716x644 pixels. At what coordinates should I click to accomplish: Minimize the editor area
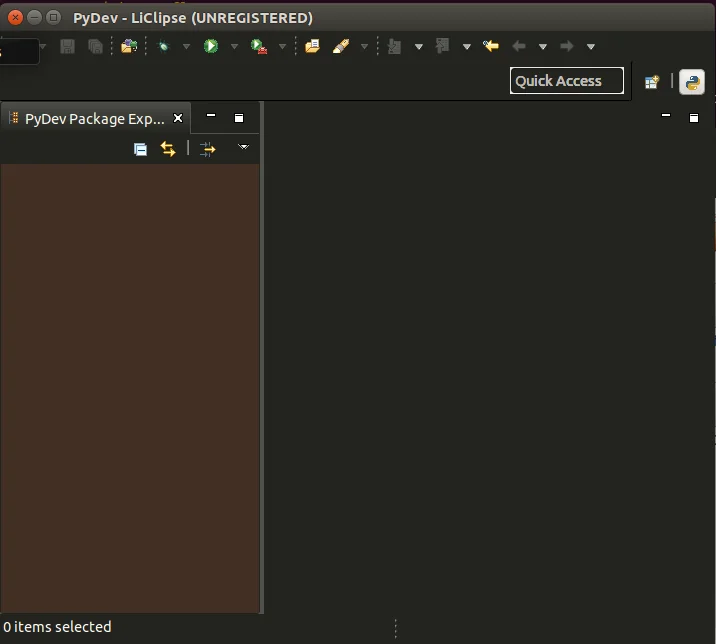(666, 116)
